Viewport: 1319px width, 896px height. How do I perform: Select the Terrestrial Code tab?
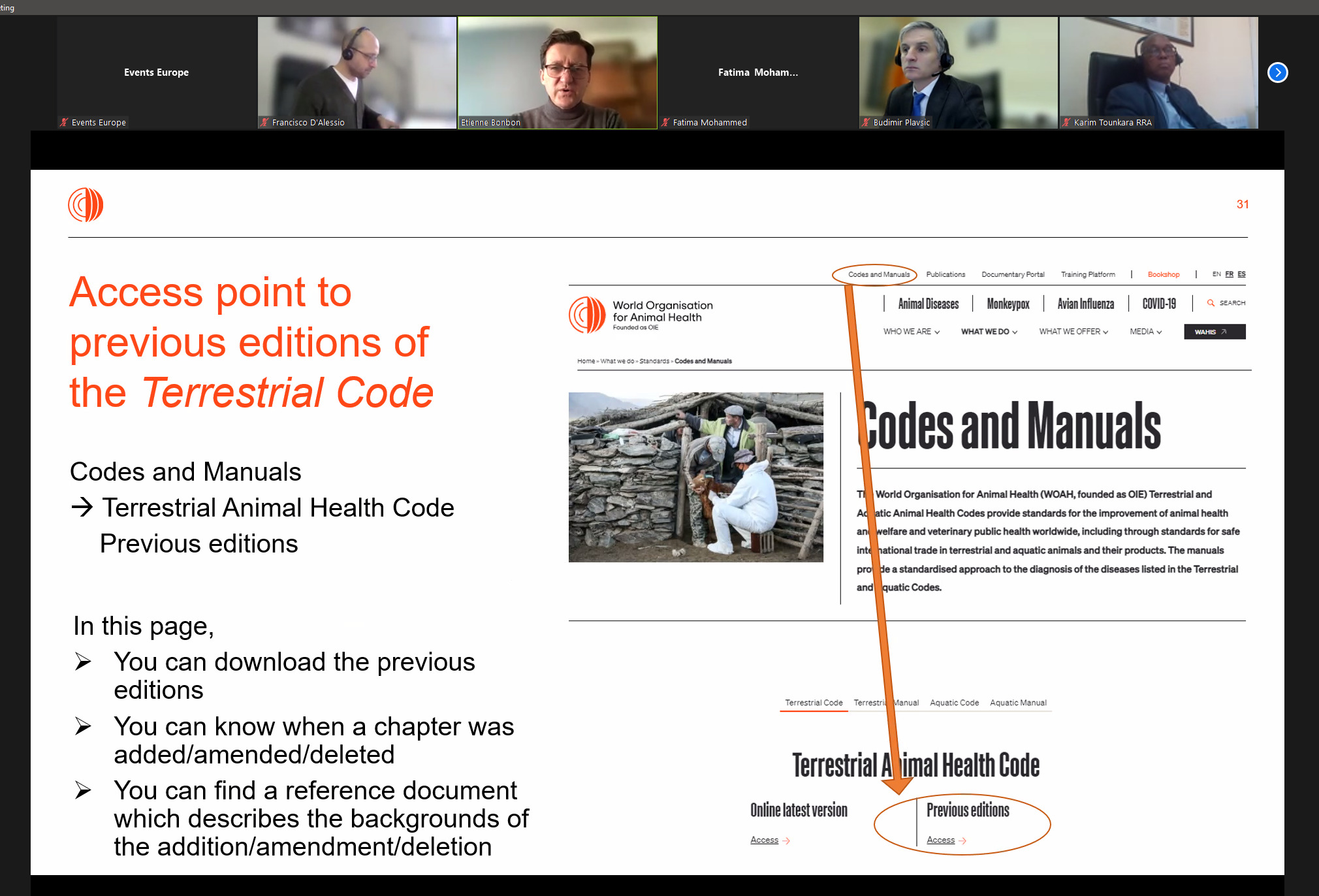click(814, 703)
